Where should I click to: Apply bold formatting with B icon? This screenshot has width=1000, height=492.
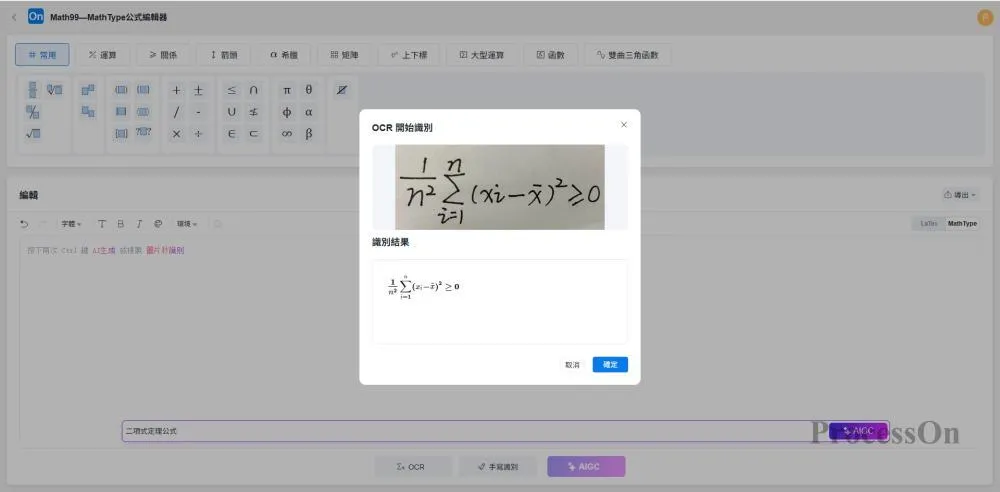click(x=120, y=224)
